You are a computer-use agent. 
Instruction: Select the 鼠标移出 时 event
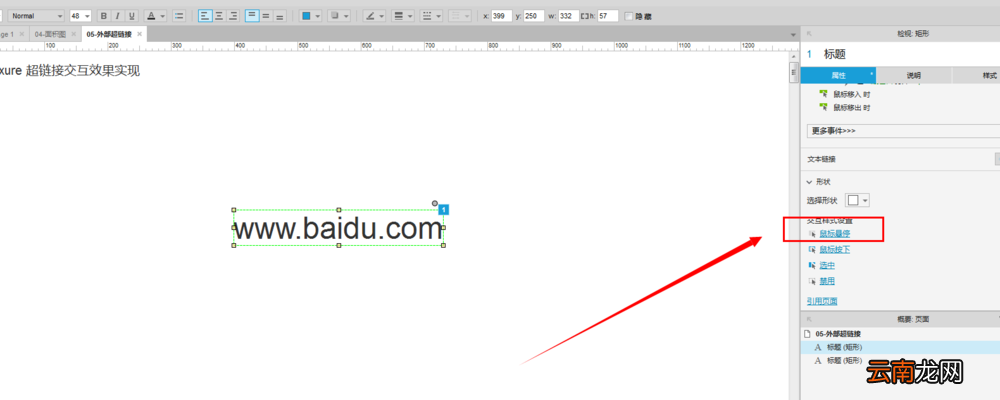tap(852, 108)
